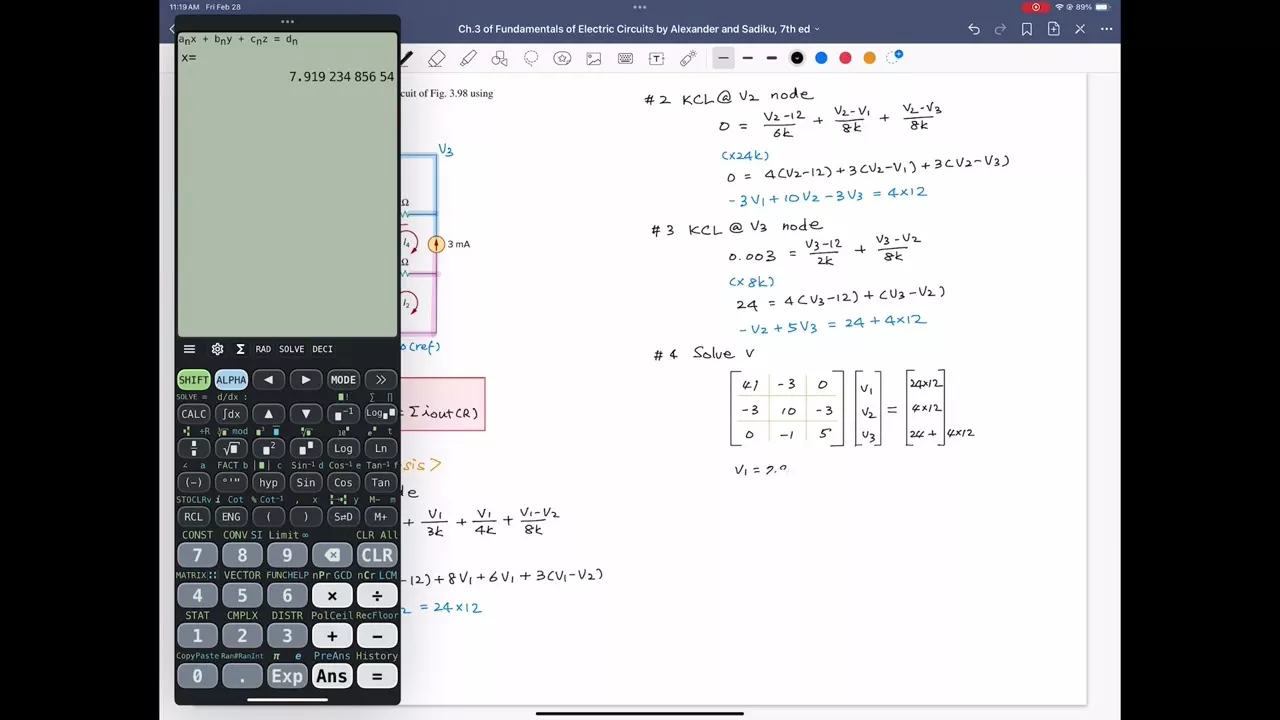The width and height of the screenshot is (1280, 720).
Task: Activate the laser pointer tool
Action: 688,59
